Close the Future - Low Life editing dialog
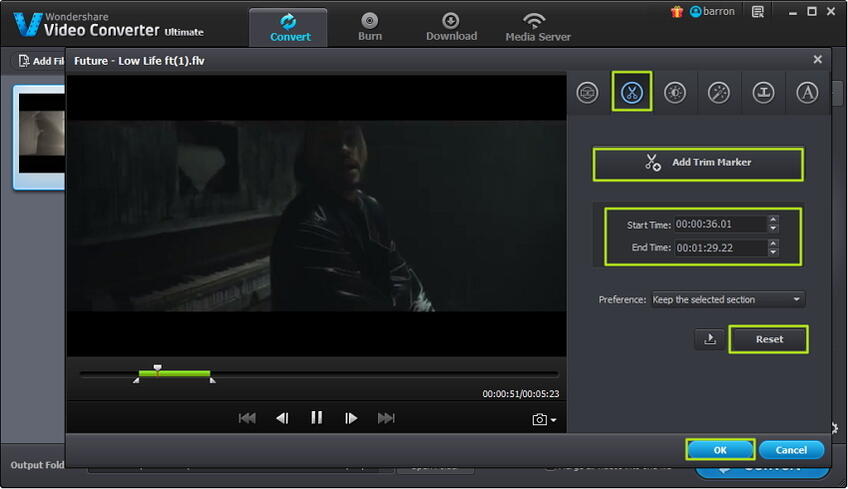This screenshot has height=489, width=848. point(817,60)
